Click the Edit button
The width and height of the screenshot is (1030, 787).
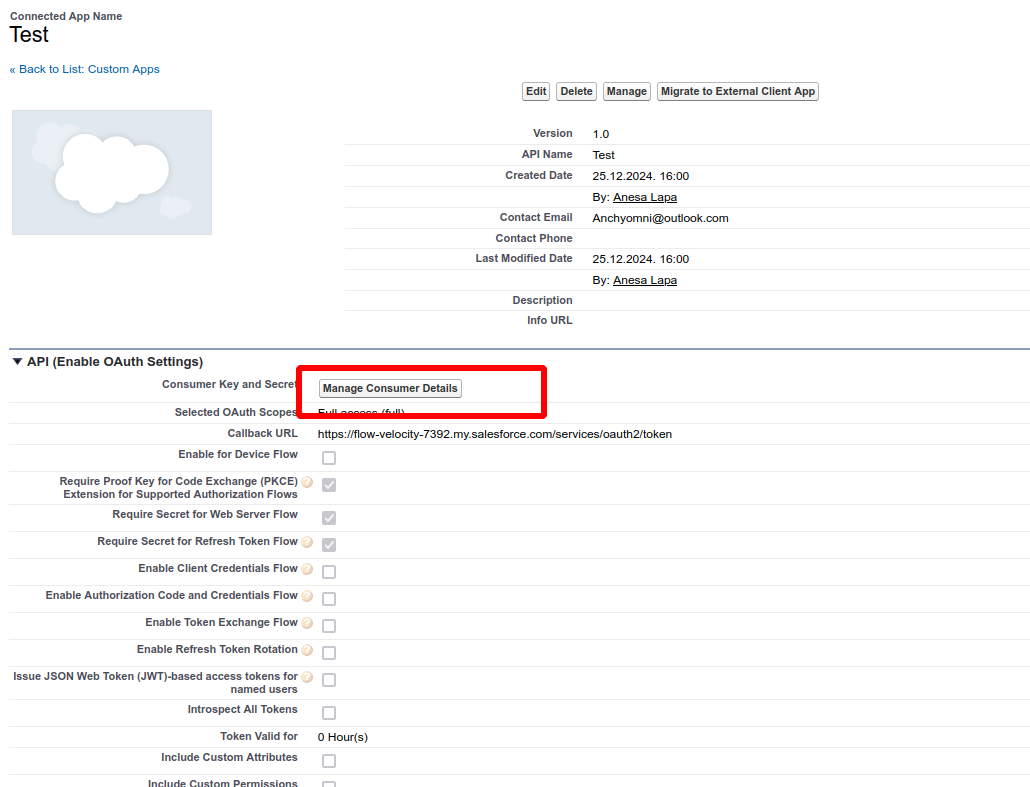(536, 91)
